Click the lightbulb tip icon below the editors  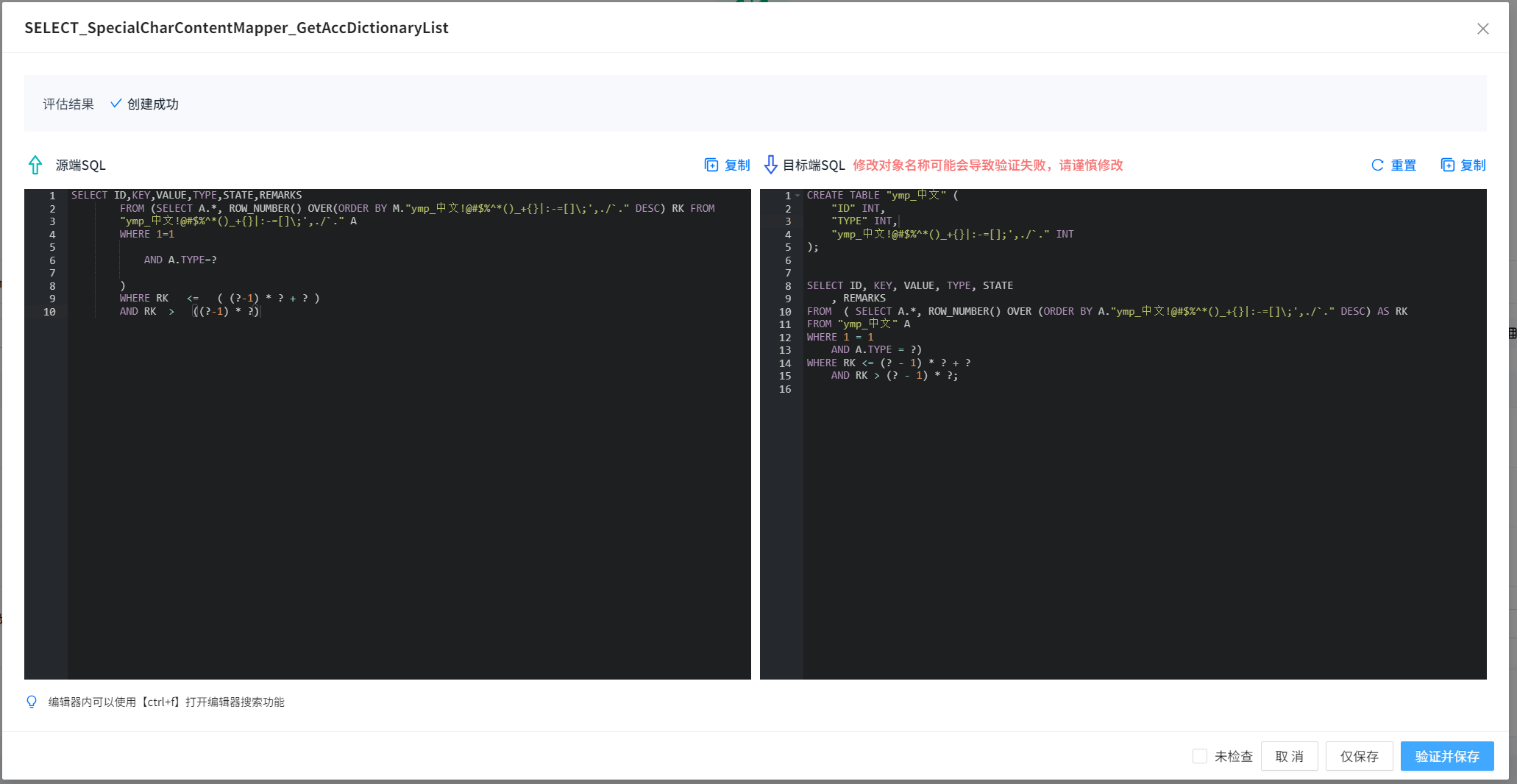click(x=32, y=702)
